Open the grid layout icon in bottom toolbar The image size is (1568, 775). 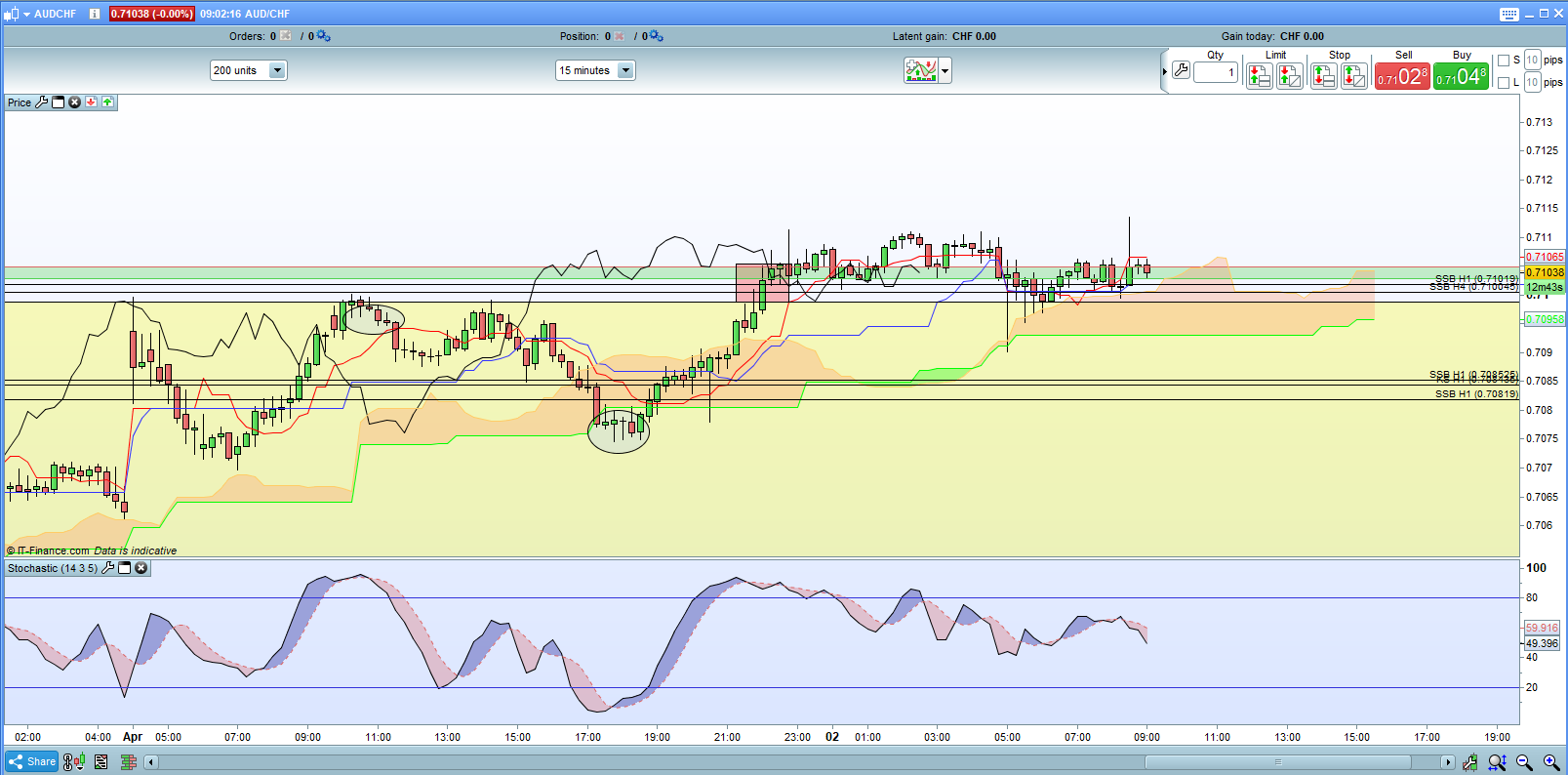point(128,762)
